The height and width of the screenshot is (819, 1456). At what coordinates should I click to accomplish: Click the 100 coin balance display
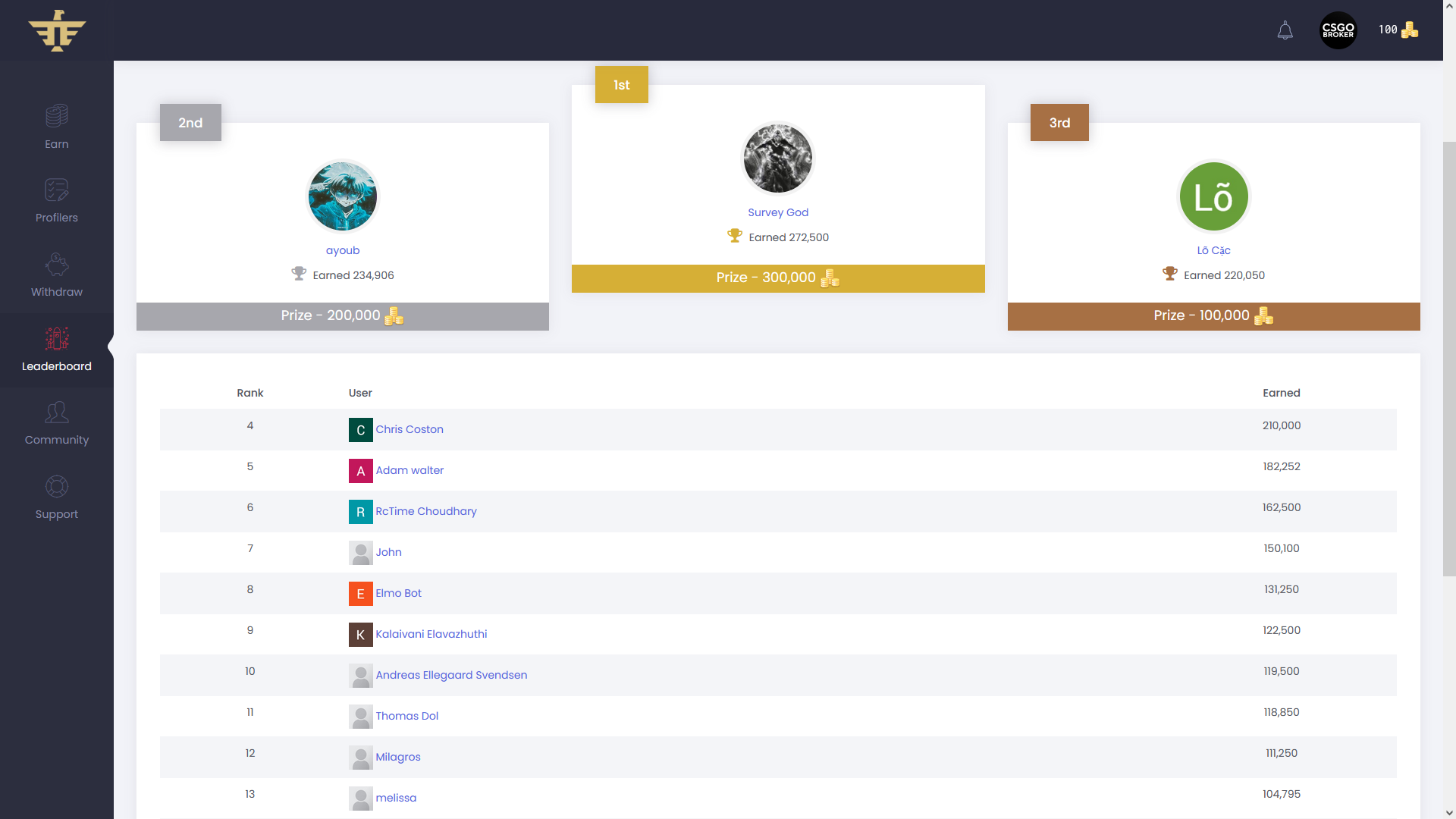coord(1398,30)
